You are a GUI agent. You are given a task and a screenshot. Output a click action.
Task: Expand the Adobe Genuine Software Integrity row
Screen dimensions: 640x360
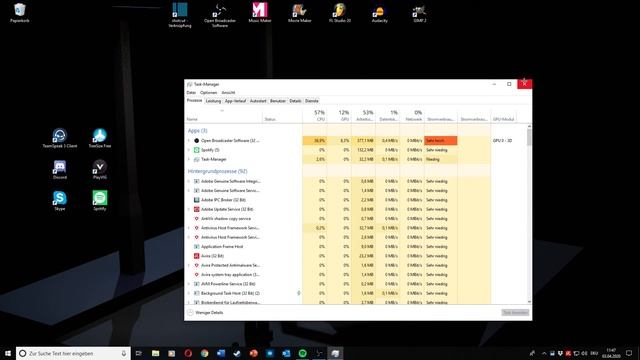[189, 181]
